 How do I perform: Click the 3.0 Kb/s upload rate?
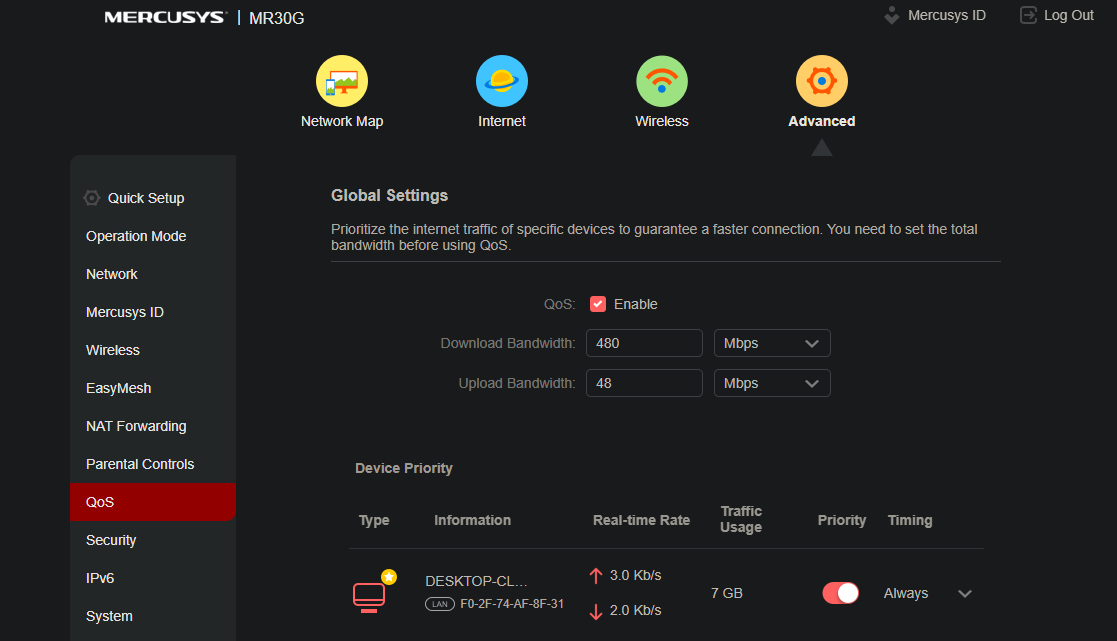click(x=635, y=575)
